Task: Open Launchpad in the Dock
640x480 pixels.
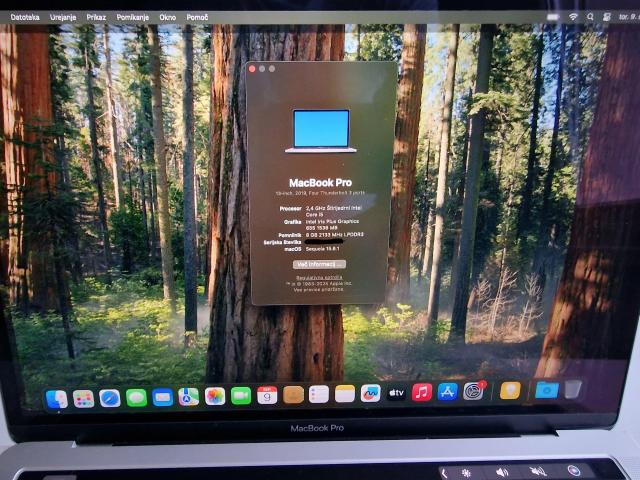Action: tap(84, 399)
